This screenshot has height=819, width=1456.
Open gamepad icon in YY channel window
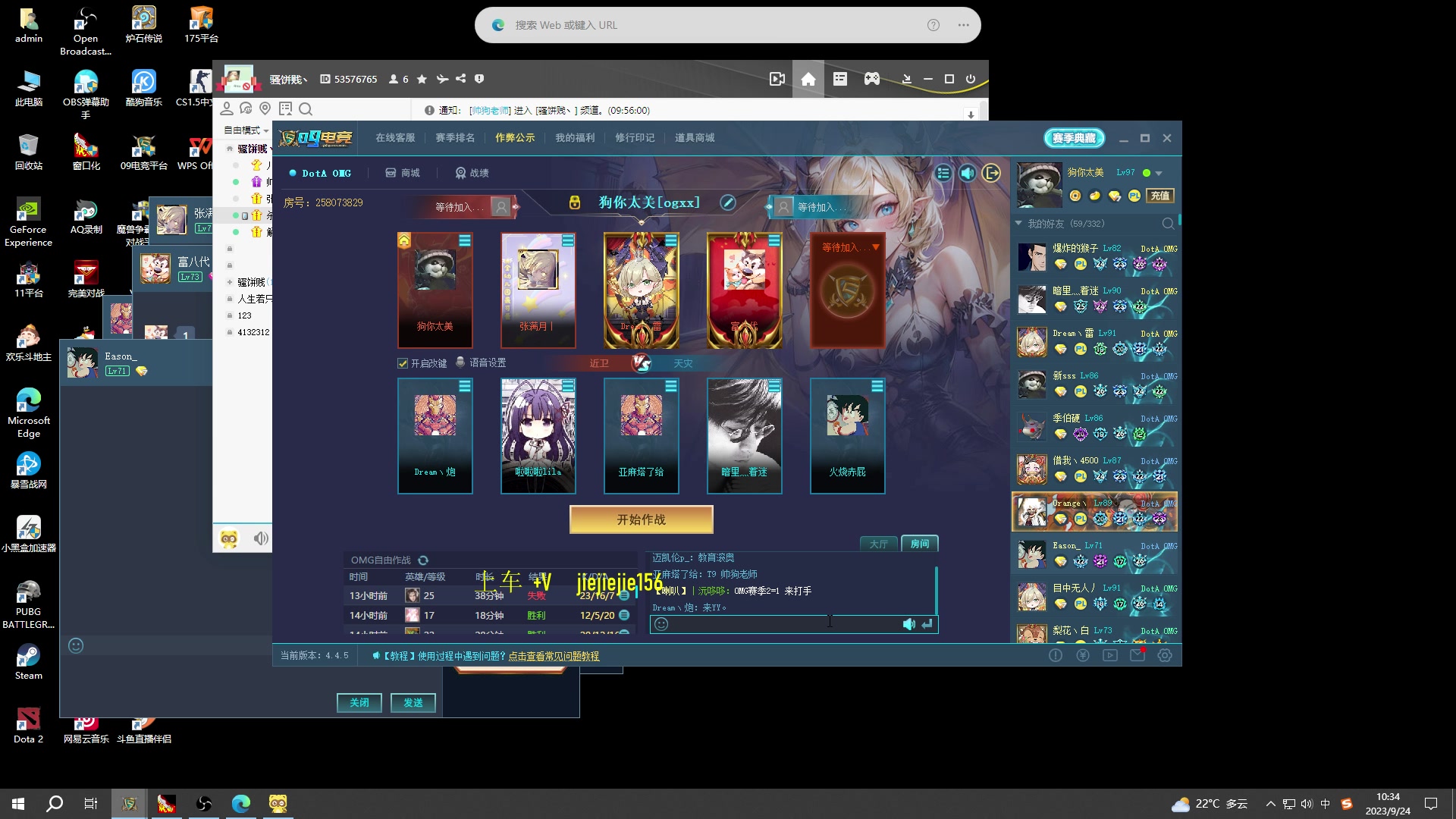[x=872, y=79]
